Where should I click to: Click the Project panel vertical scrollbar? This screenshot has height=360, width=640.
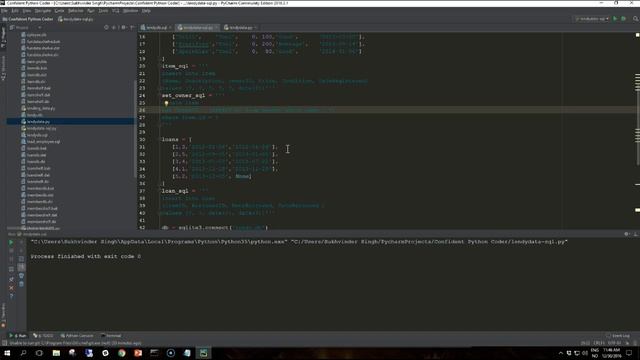tap(135, 129)
